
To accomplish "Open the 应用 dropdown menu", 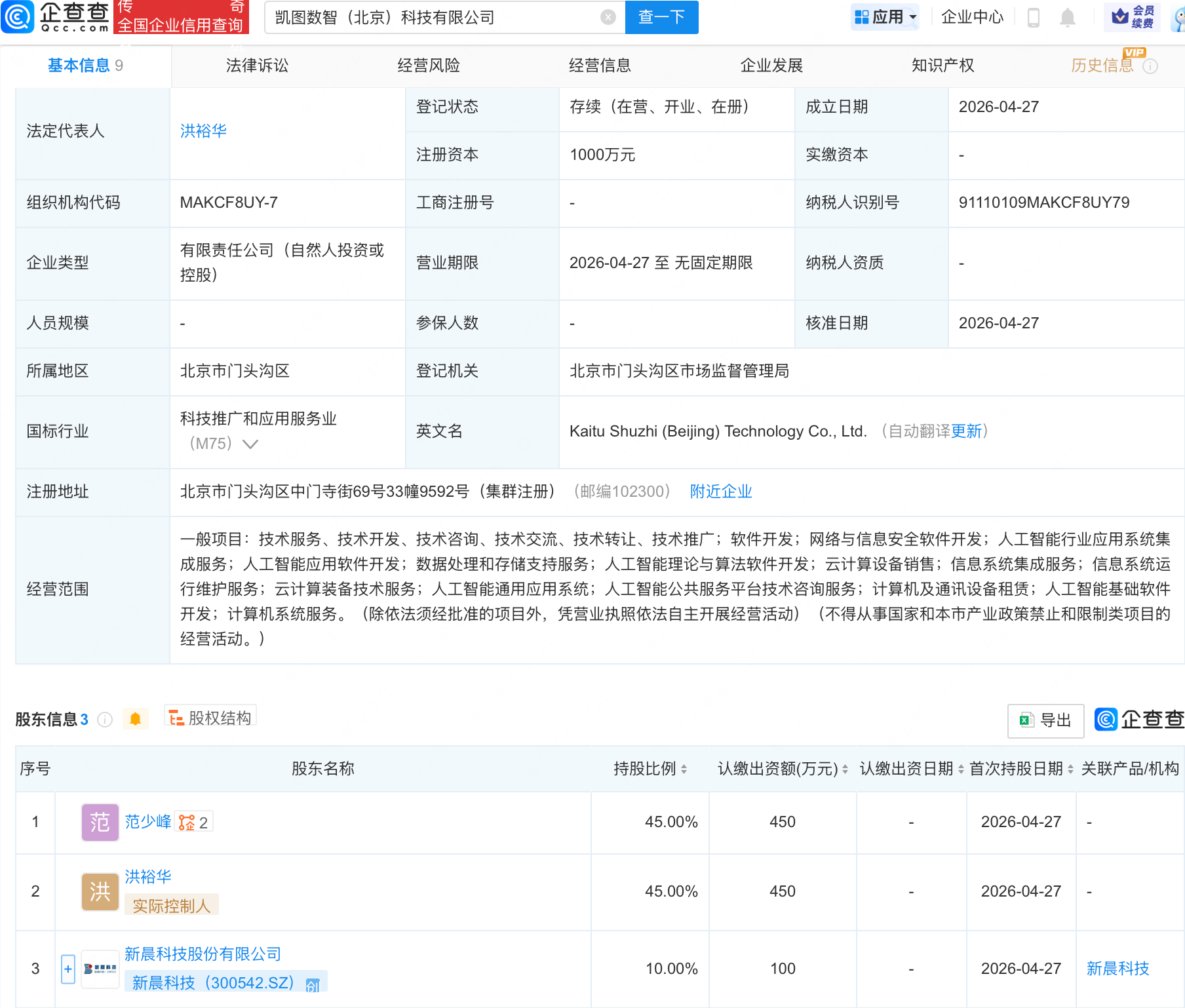I will click(x=885, y=17).
